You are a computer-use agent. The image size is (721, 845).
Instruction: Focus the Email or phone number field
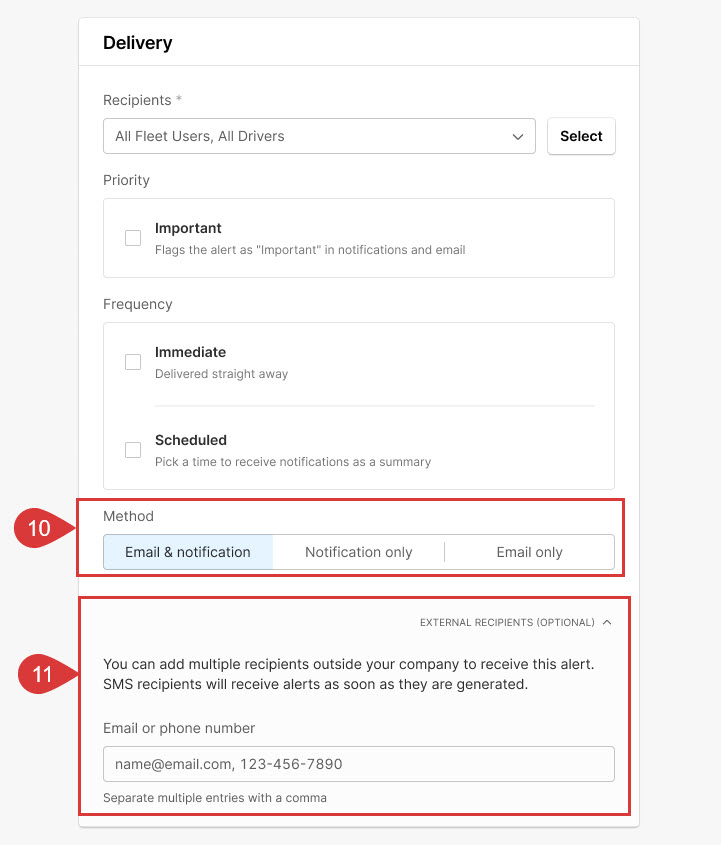tap(358, 764)
